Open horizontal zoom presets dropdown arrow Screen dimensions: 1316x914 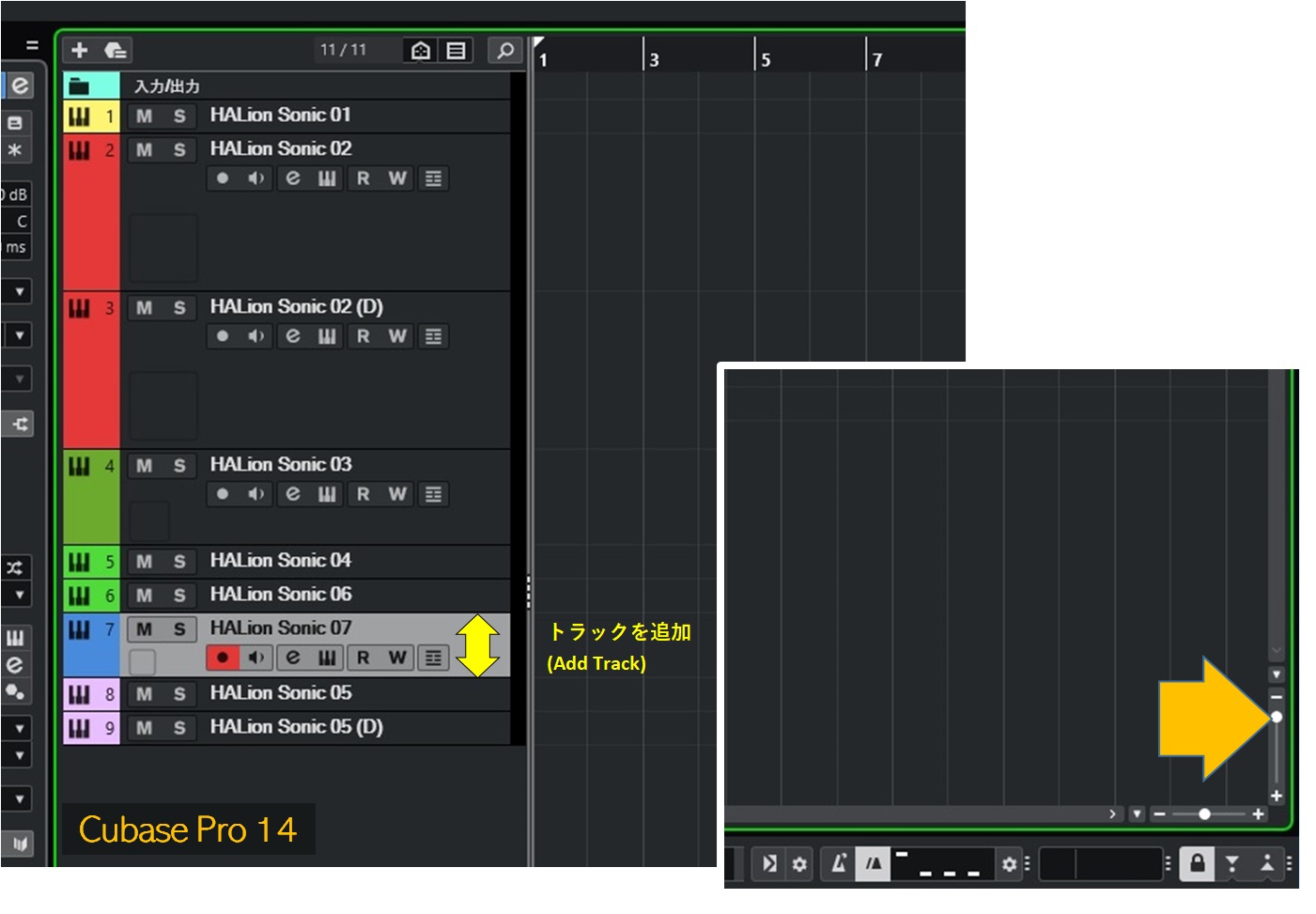[x=1137, y=813]
